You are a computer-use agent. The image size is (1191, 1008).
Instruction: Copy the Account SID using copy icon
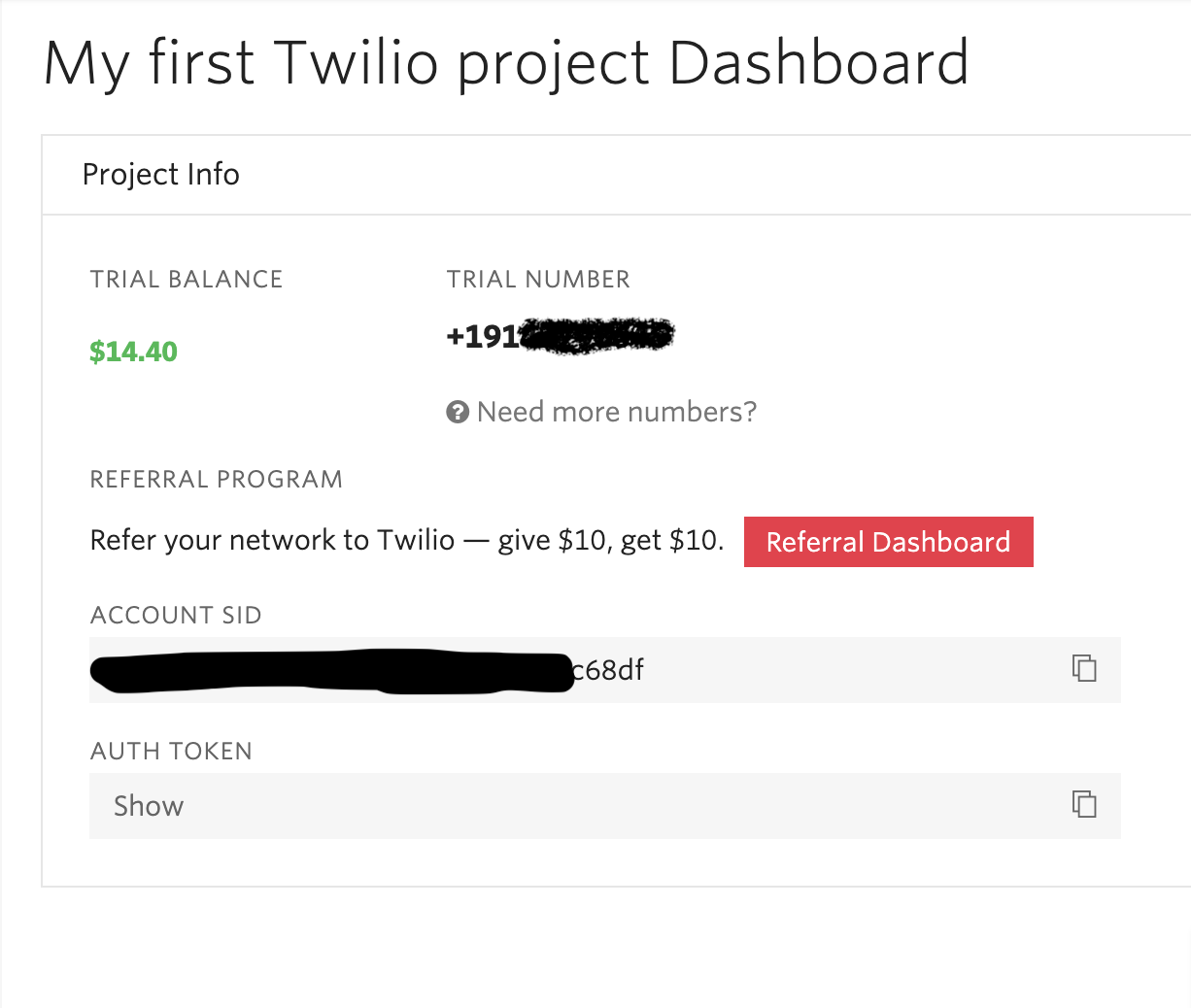coord(1084,668)
